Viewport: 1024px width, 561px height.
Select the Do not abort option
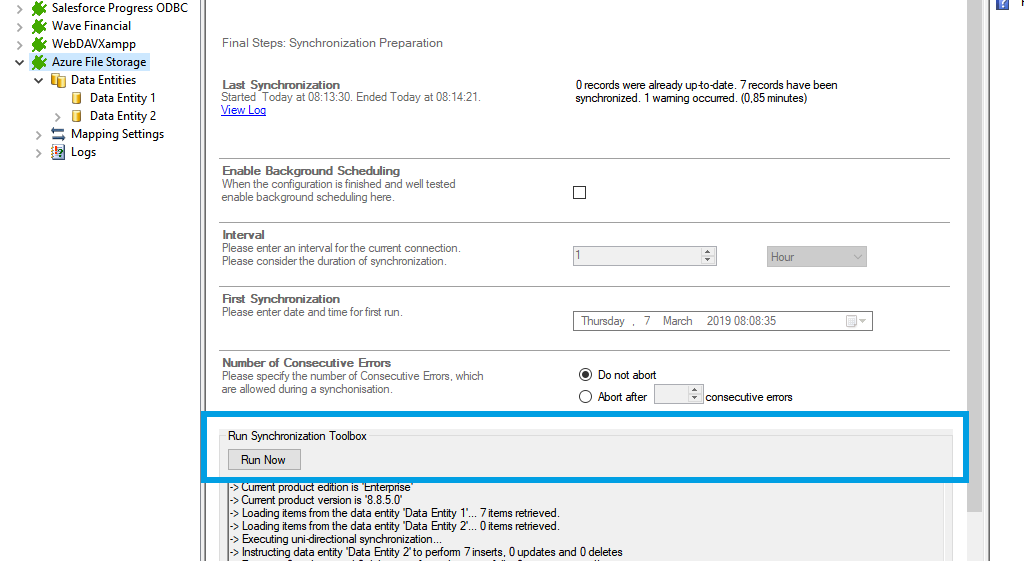(x=586, y=375)
